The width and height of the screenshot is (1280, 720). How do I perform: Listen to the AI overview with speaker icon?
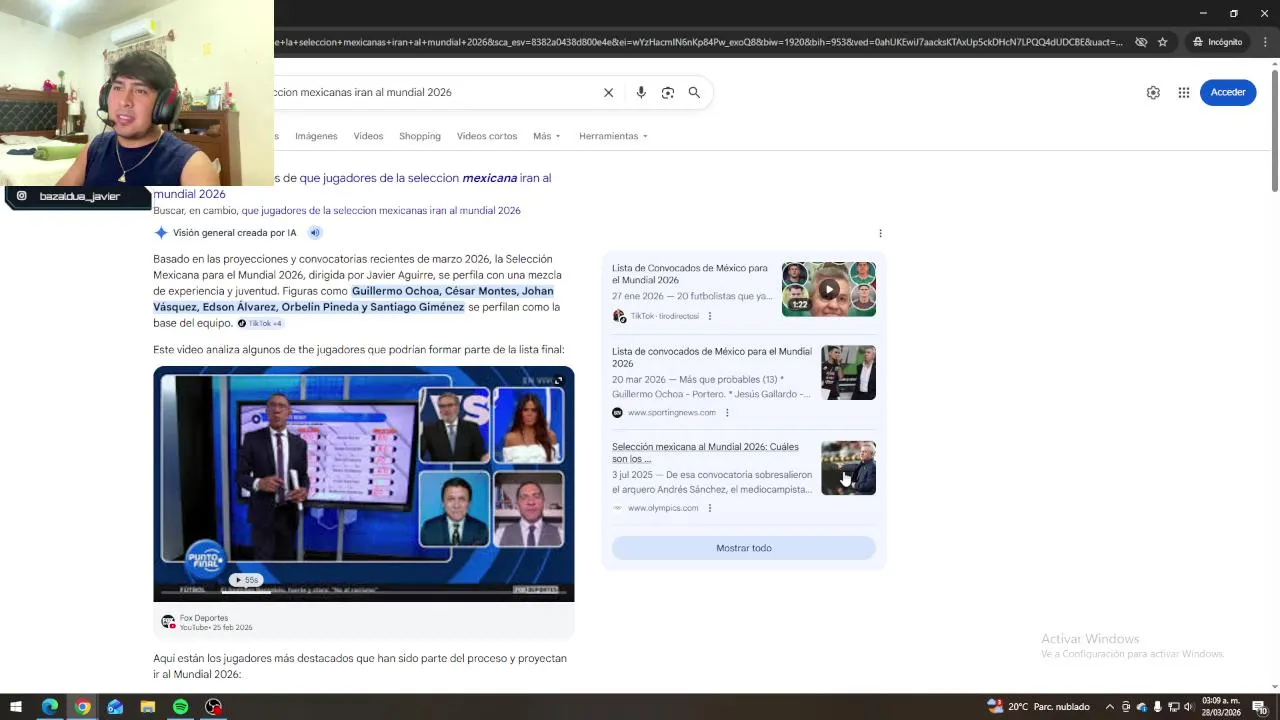(x=315, y=233)
